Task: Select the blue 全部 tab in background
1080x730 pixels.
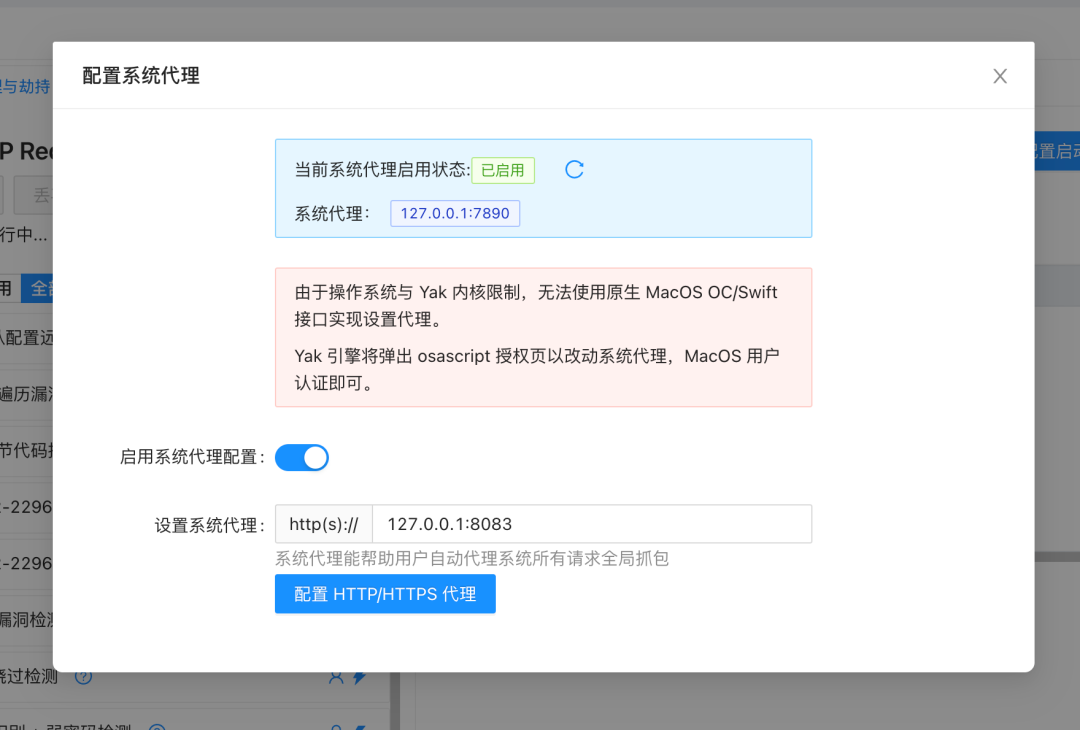Action: point(38,289)
